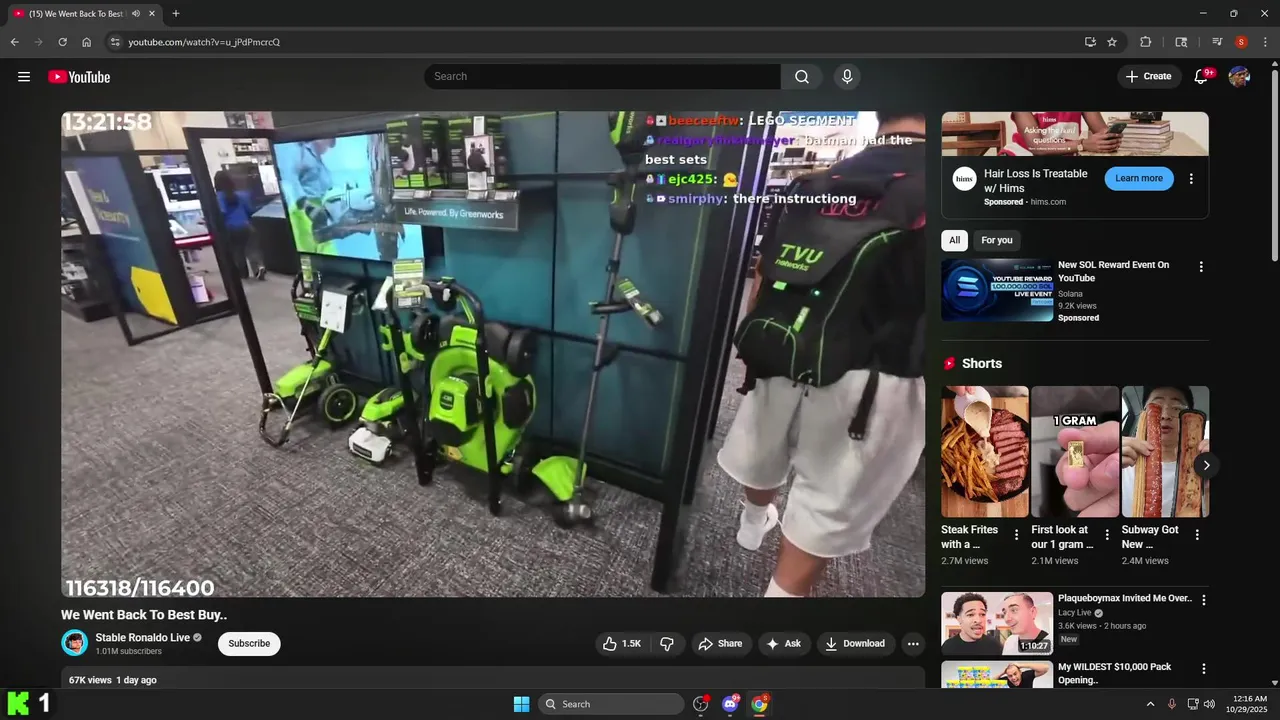Open Discord from the taskbar
1280x720 pixels.
[x=730, y=704]
